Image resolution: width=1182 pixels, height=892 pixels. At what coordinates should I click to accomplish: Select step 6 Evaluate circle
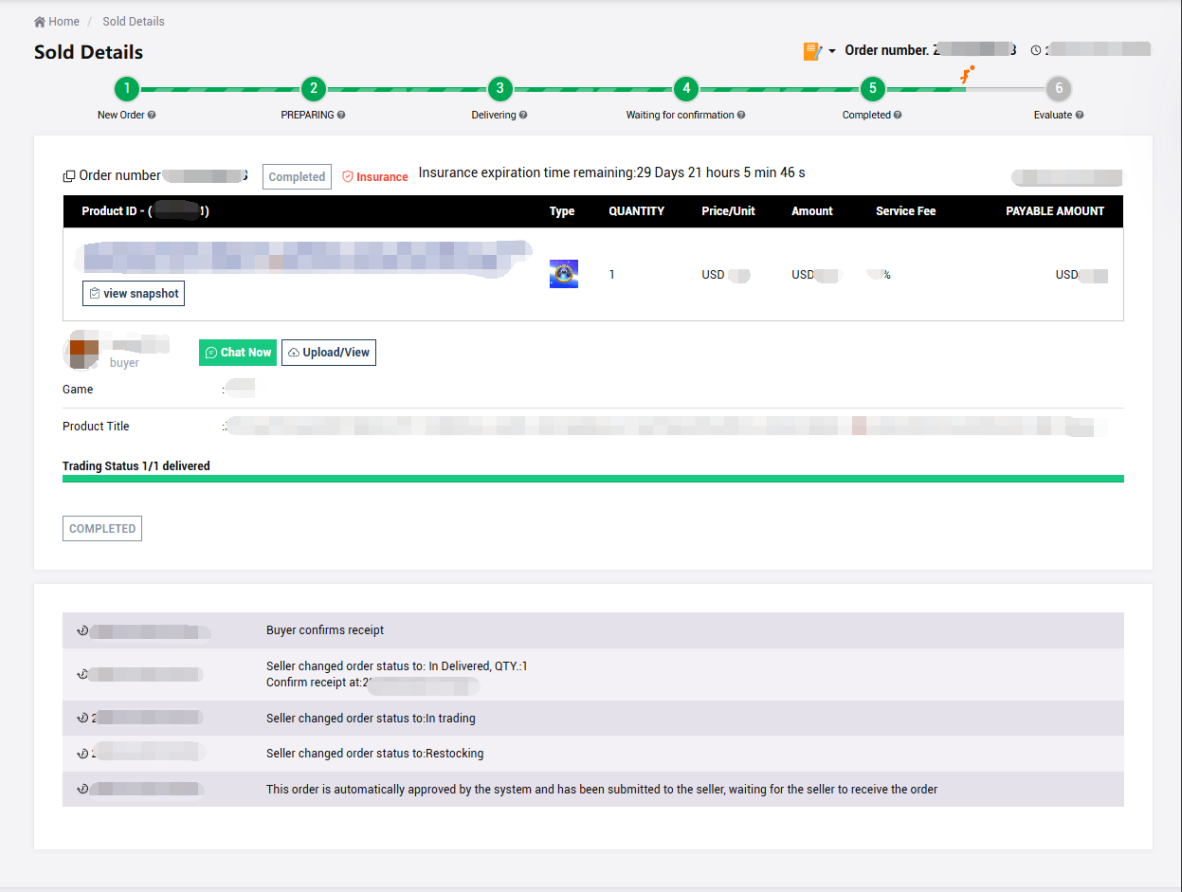(1058, 89)
